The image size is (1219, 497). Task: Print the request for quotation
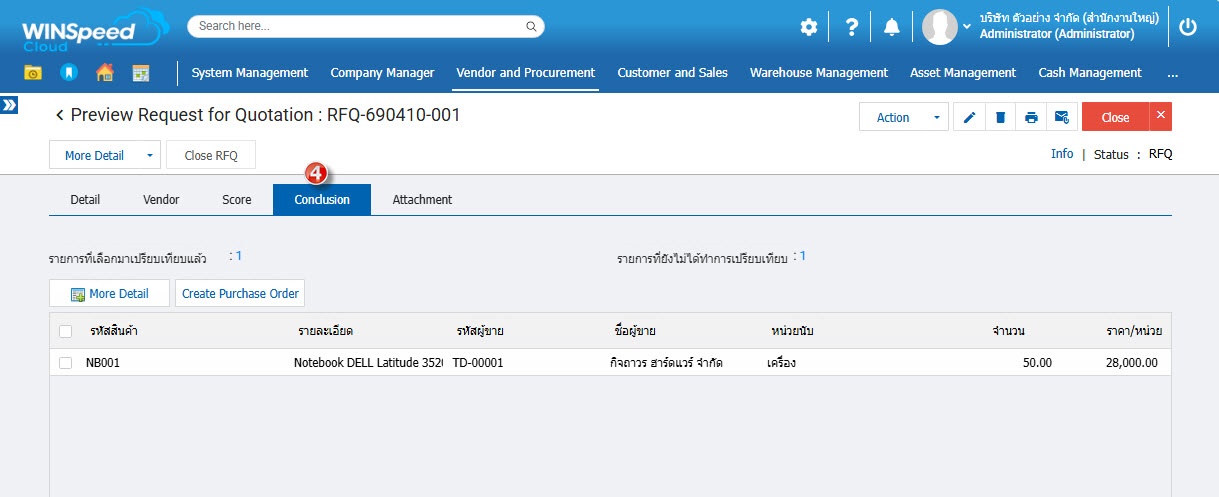[x=1031, y=117]
